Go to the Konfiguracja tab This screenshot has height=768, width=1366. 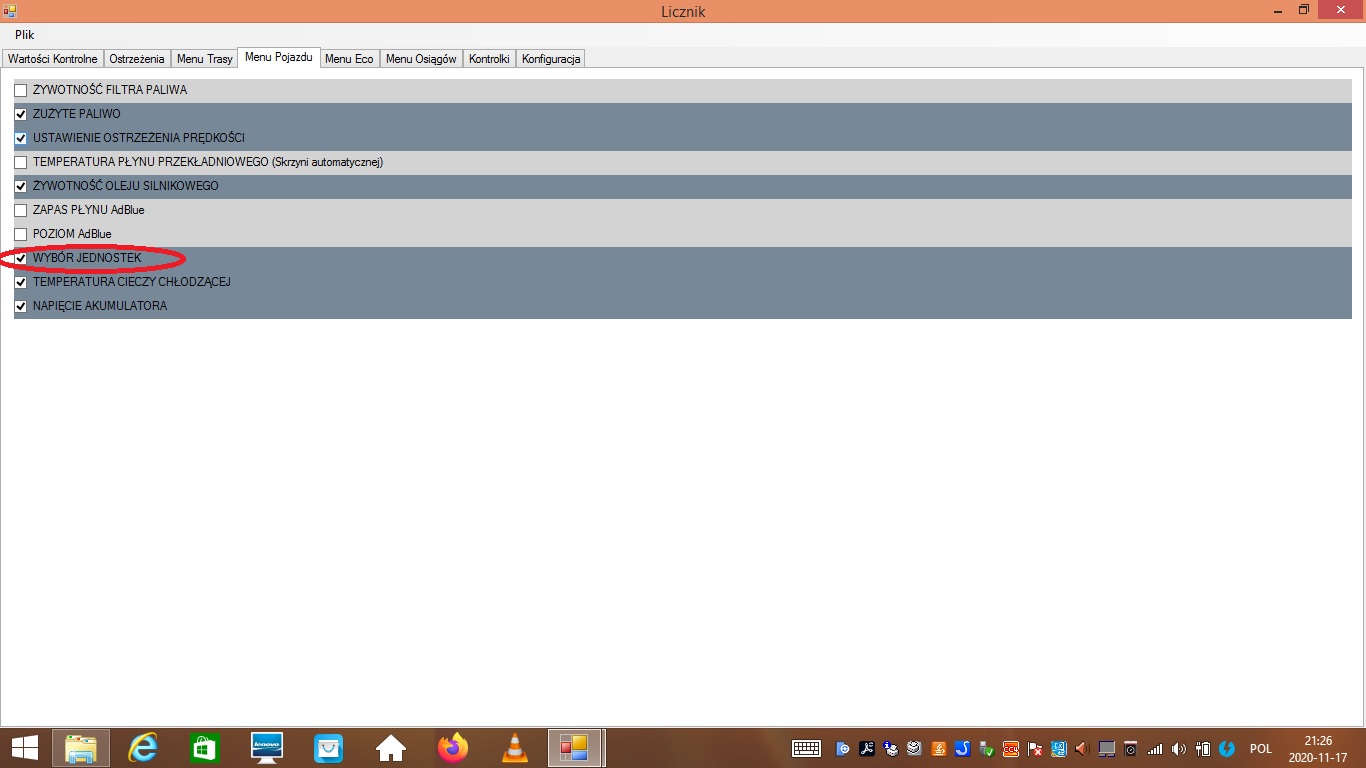tap(550, 59)
